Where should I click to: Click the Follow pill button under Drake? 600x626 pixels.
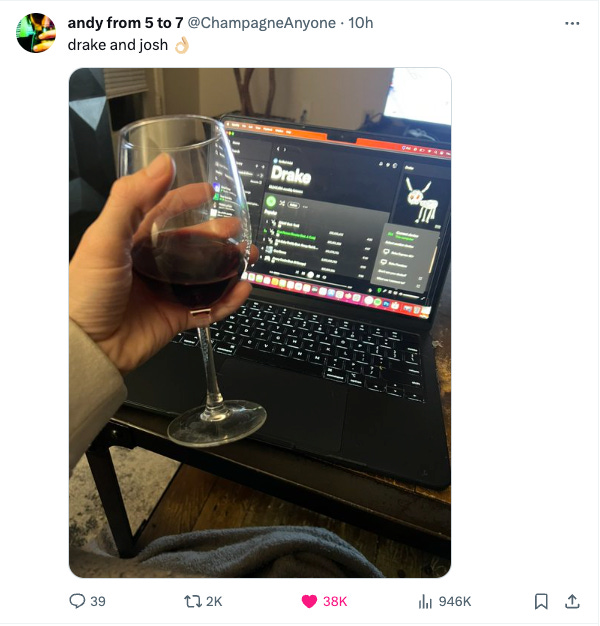(x=293, y=205)
